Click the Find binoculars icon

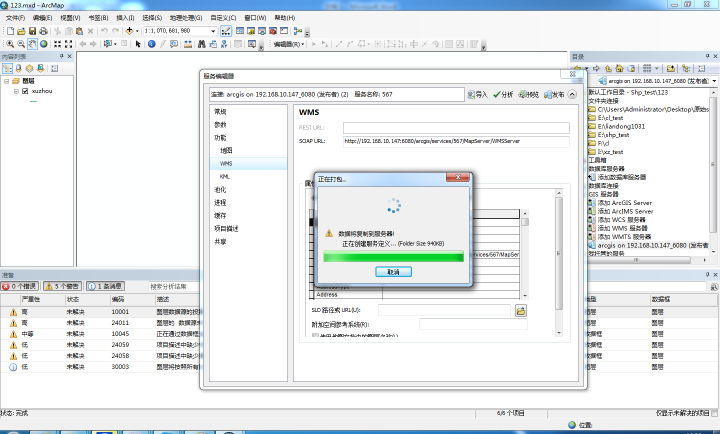tap(201, 44)
